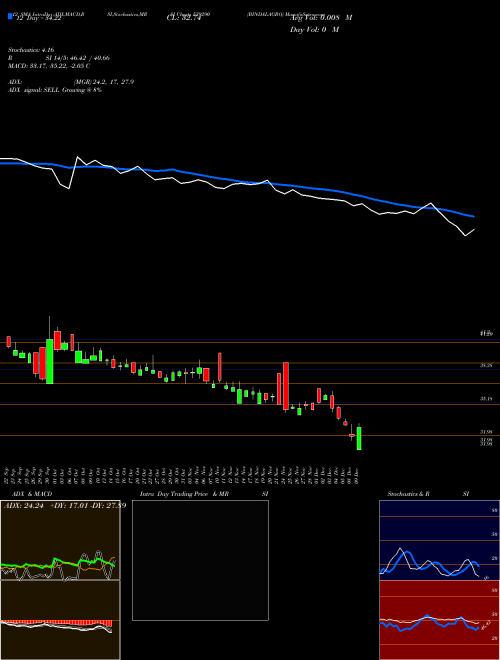The height and width of the screenshot is (660, 500).
Task: Click the 33.18 price axis label
Action: coord(486,399)
